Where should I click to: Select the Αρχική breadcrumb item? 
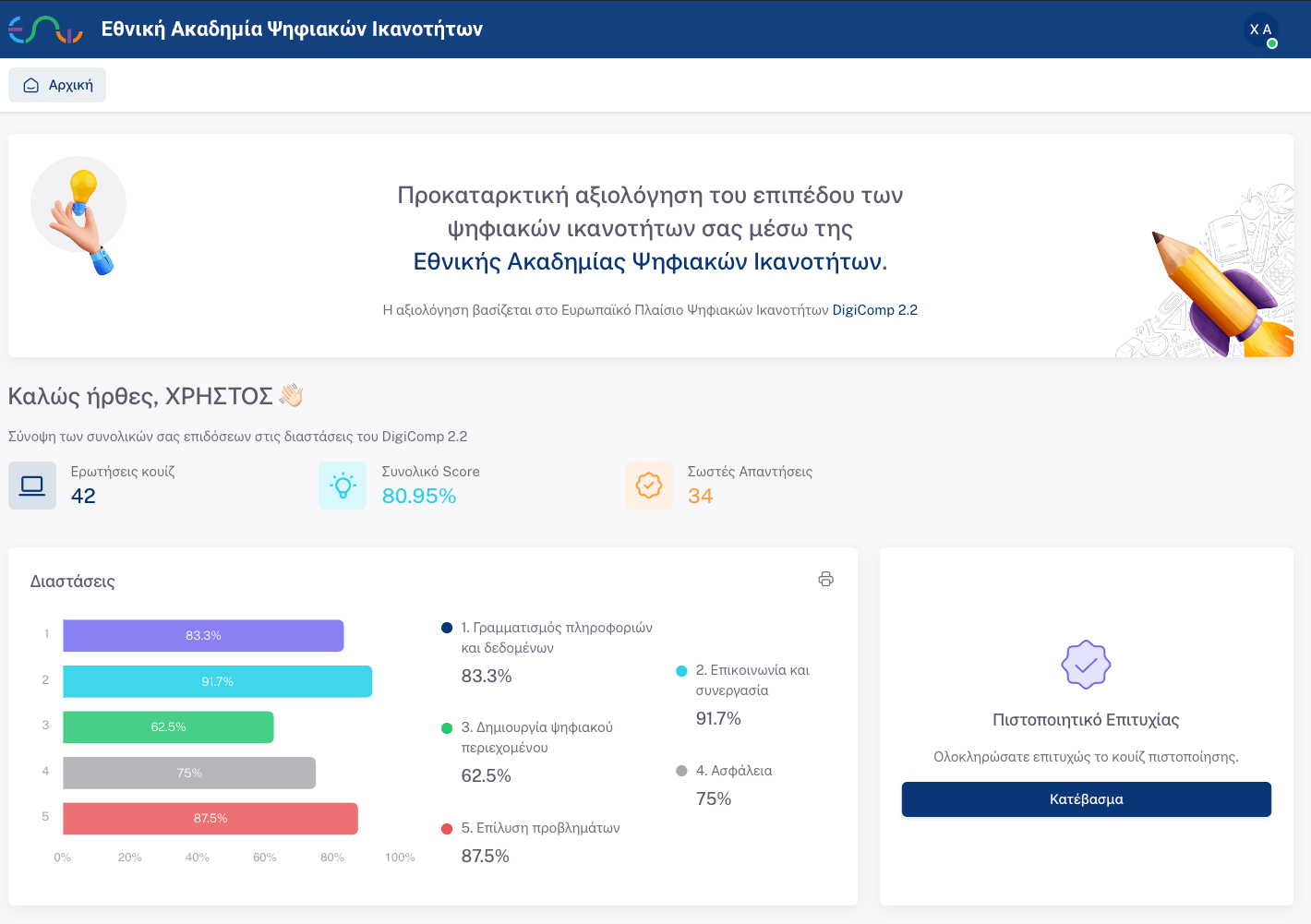click(x=56, y=84)
